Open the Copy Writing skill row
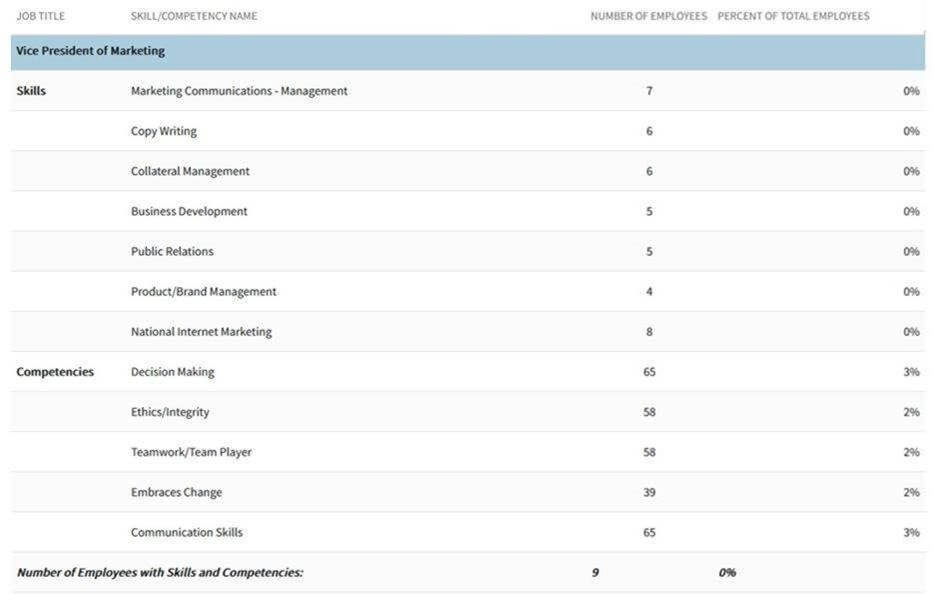The height and width of the screenshot is (594, 934). (x=164, y=131)
